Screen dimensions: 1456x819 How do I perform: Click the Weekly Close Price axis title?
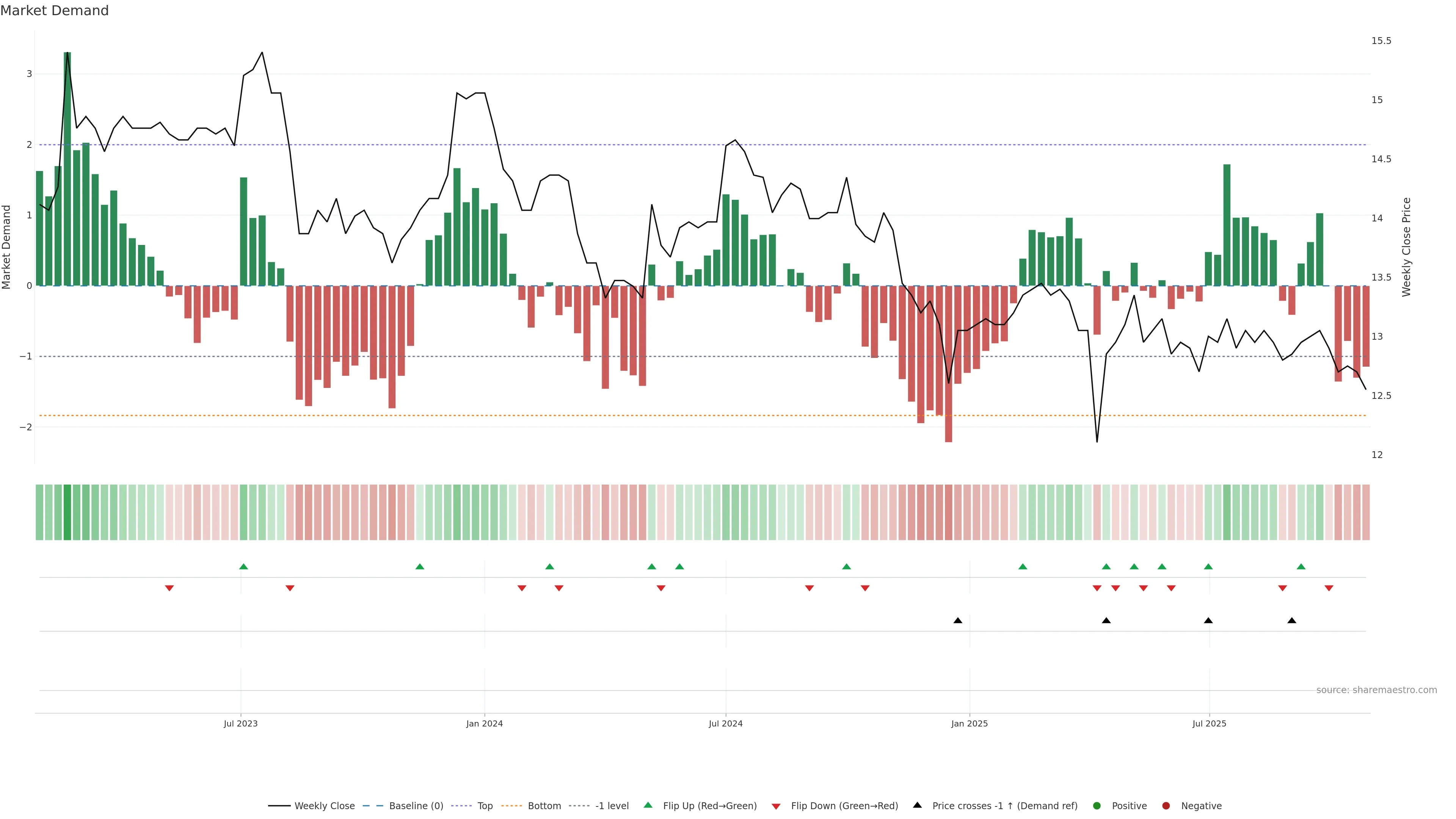coord(1406,247)
